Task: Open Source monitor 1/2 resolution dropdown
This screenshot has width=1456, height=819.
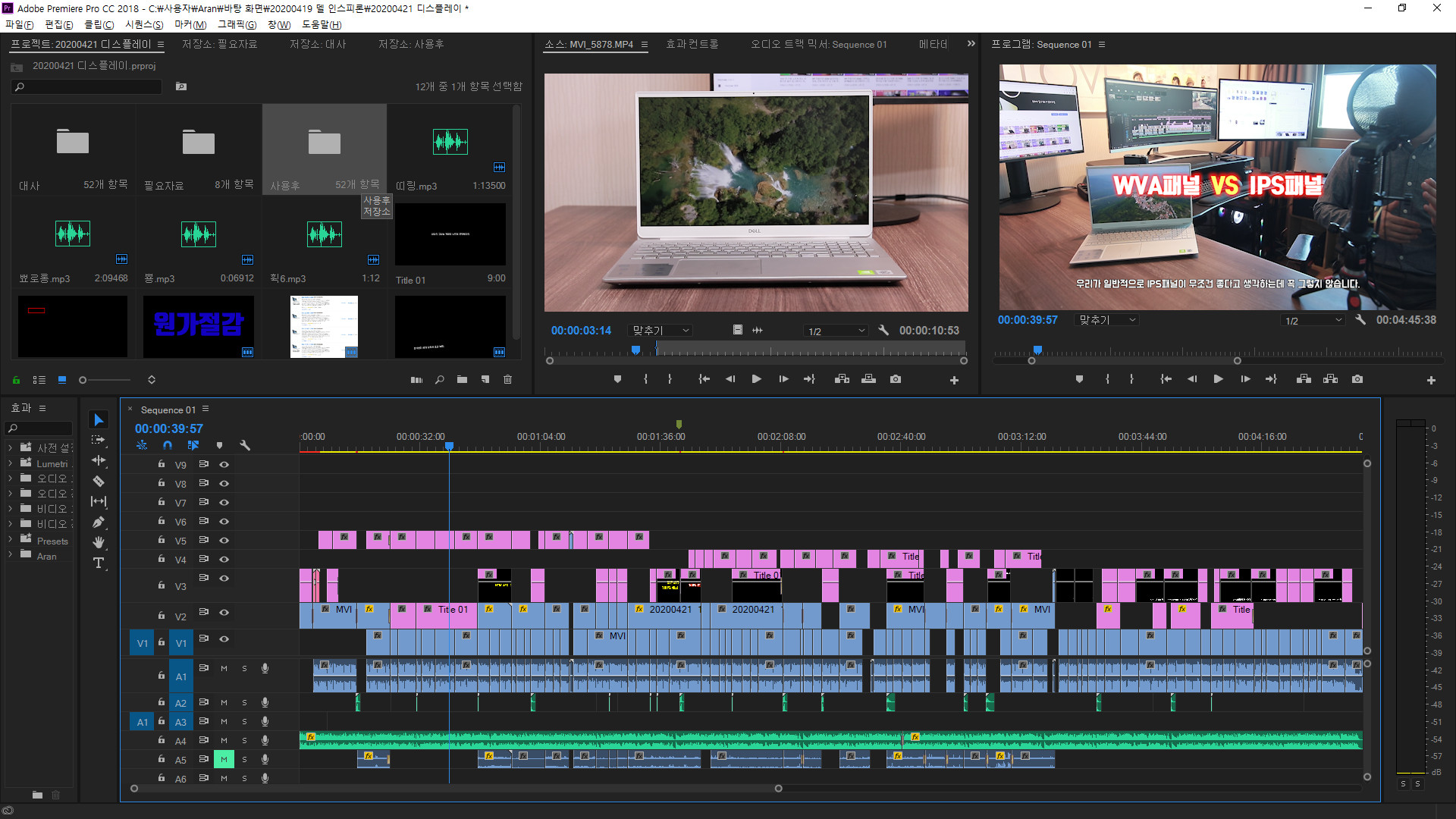Action: coord(836,331)
